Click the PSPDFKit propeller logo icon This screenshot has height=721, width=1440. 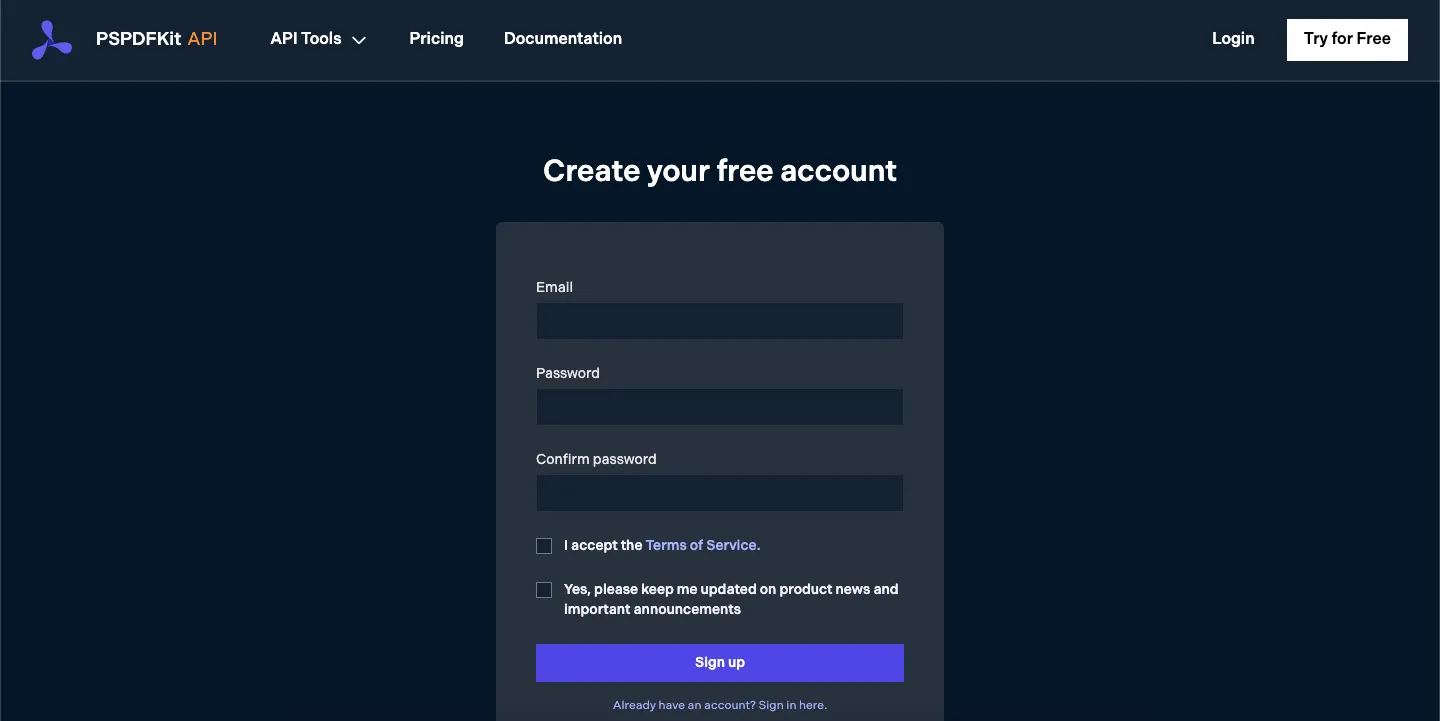tap(52, 40)
